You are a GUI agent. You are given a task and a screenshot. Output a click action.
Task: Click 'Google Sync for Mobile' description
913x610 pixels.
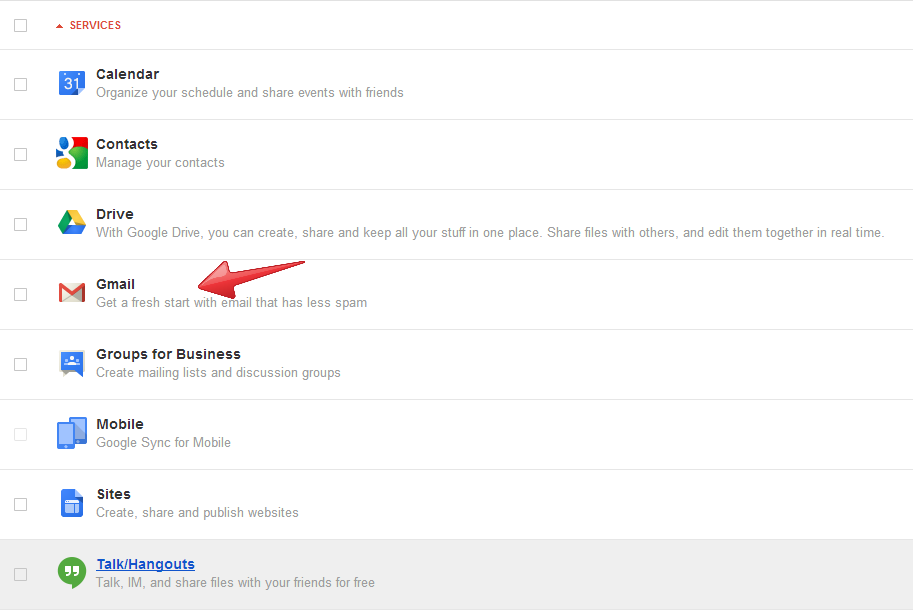[164, 442]
